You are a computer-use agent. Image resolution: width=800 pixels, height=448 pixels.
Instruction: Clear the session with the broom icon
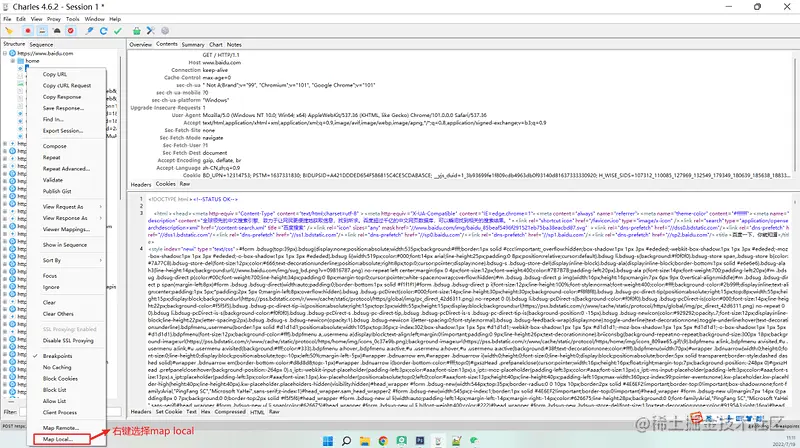9,31
